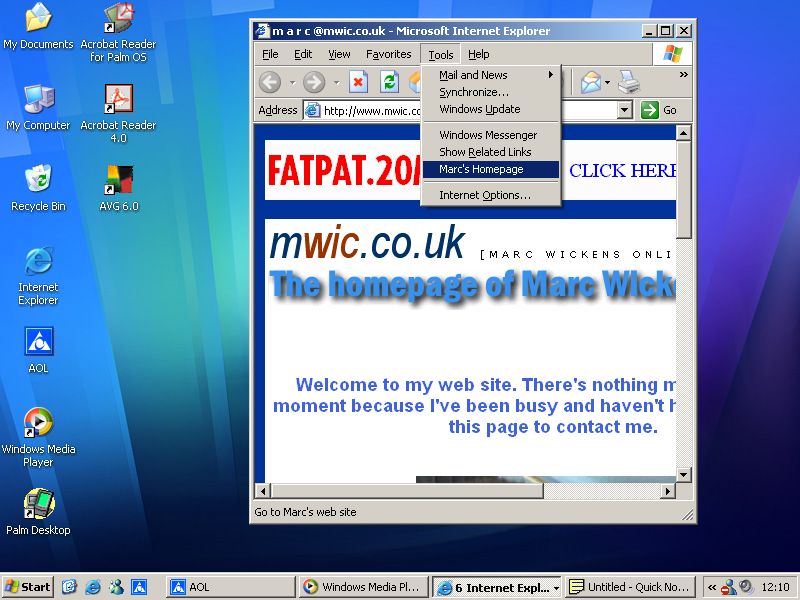
Task: Click the Forward arrow button
Action: (314, 82)
